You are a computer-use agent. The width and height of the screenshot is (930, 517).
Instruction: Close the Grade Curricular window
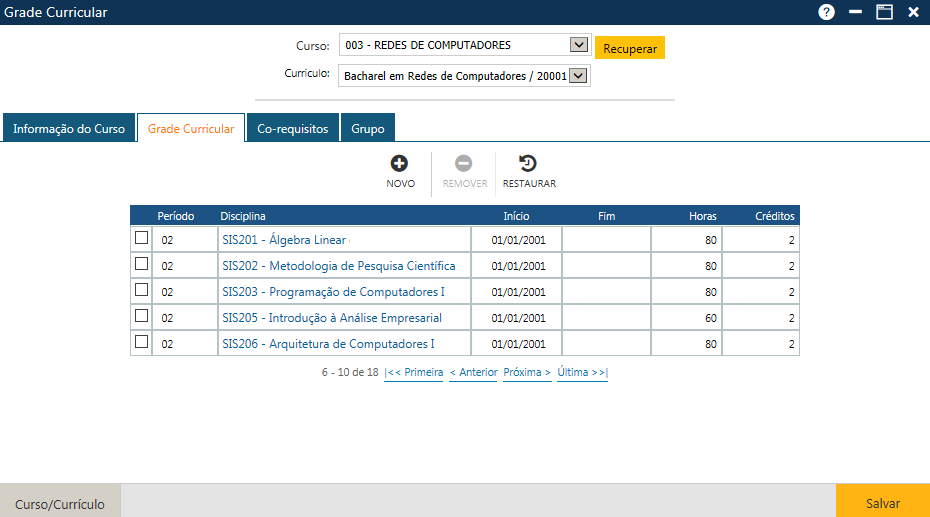913,12
